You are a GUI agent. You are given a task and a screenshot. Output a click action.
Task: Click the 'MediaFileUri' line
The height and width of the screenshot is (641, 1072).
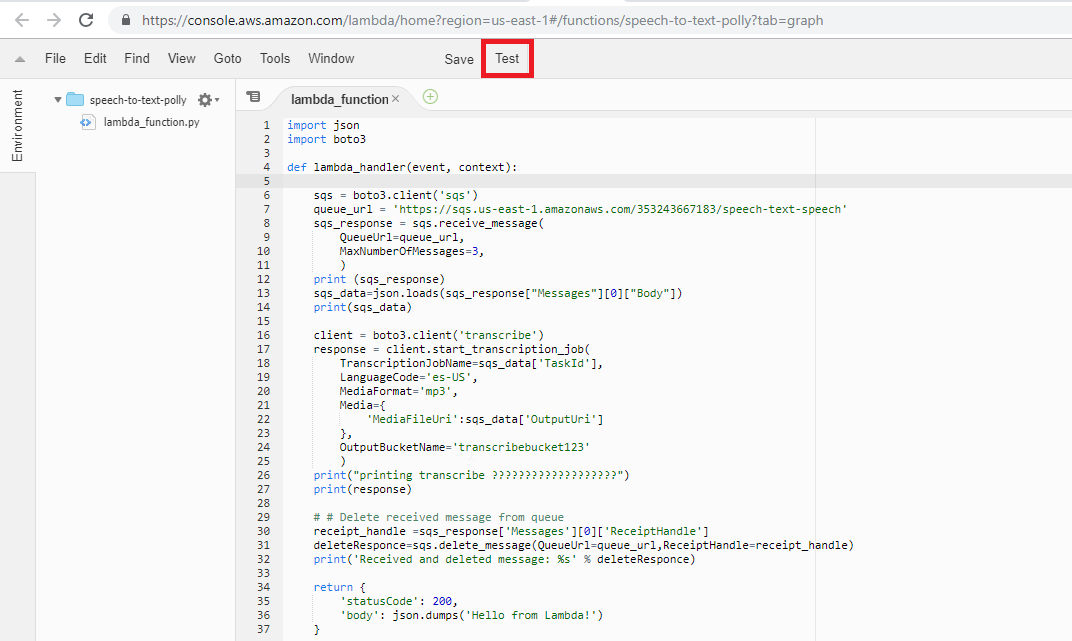(x=485, y=420)
